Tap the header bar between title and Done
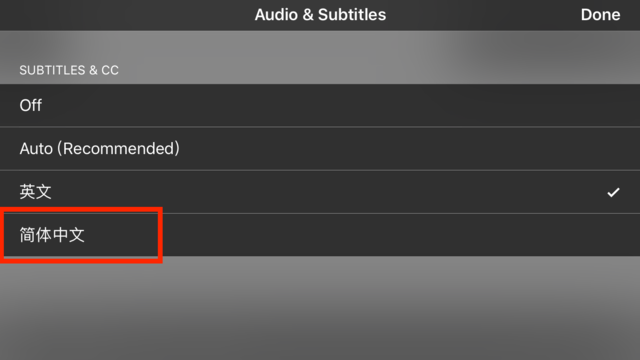The image size is (640, 360). (484, 15)
